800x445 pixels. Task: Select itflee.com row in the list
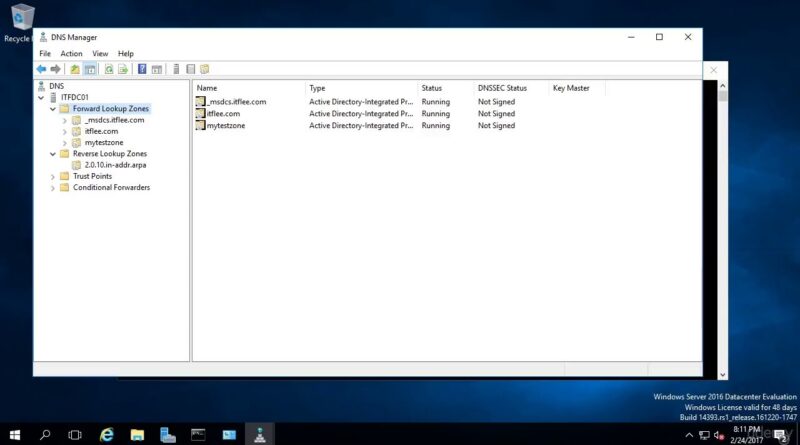coord(223,113)
